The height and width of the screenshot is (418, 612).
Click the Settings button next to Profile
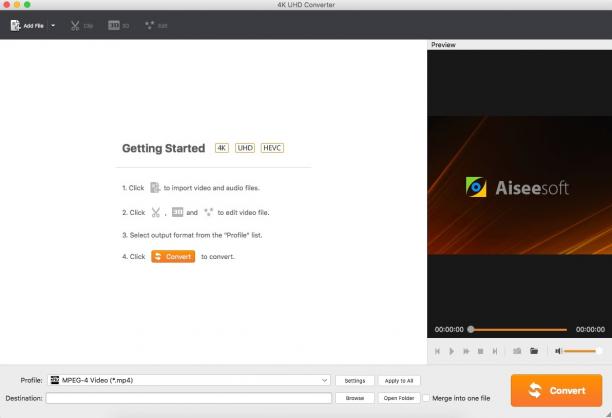pyautogui.click(x=355, y=381)
